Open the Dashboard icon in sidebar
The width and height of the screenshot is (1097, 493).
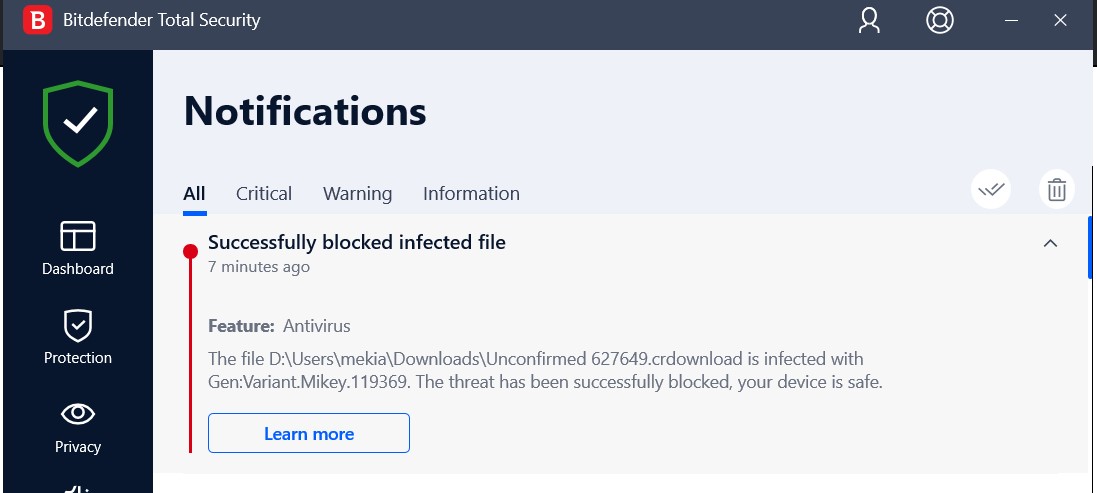pyautogui.click(x=78, y=236)
